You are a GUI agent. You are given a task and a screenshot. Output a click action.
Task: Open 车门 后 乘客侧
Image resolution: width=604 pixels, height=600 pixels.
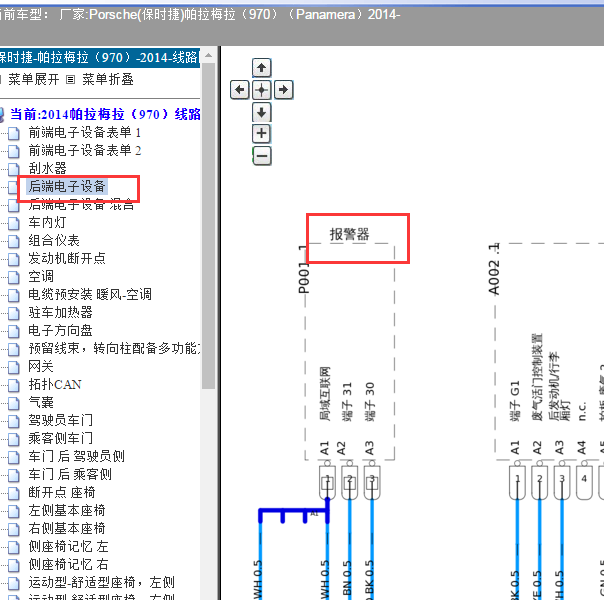[70, 474]
